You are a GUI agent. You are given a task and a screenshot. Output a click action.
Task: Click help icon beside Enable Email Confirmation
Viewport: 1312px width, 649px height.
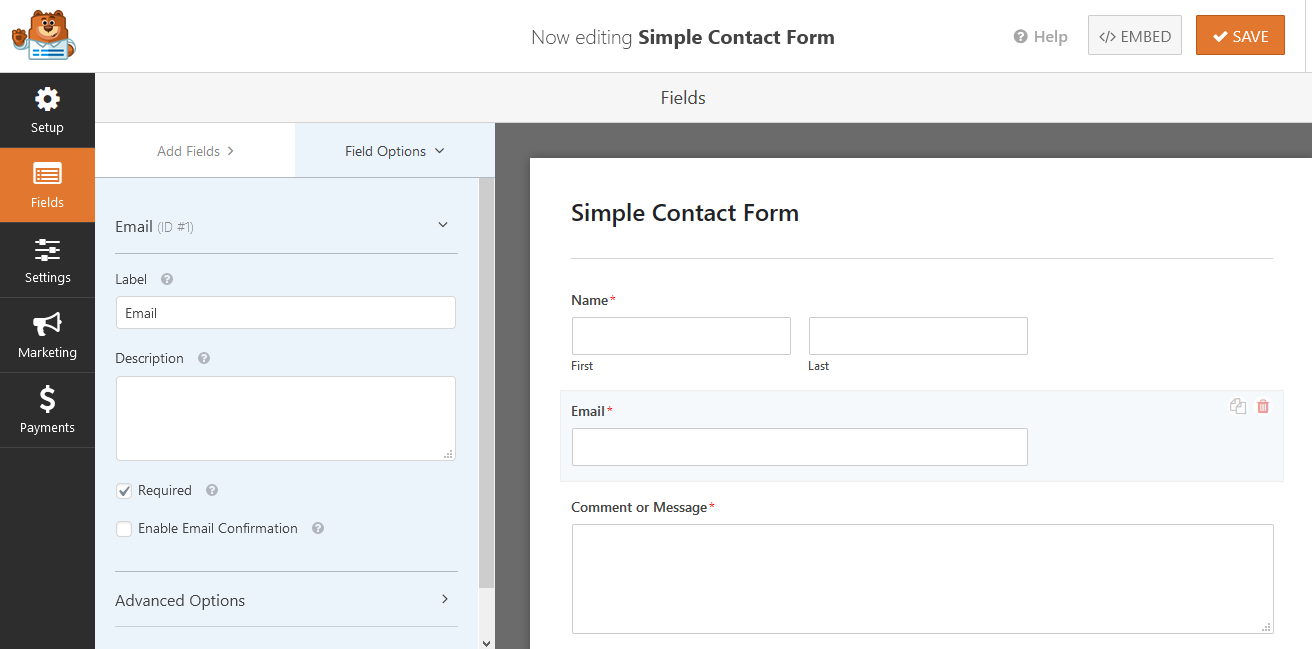point(318,529)
